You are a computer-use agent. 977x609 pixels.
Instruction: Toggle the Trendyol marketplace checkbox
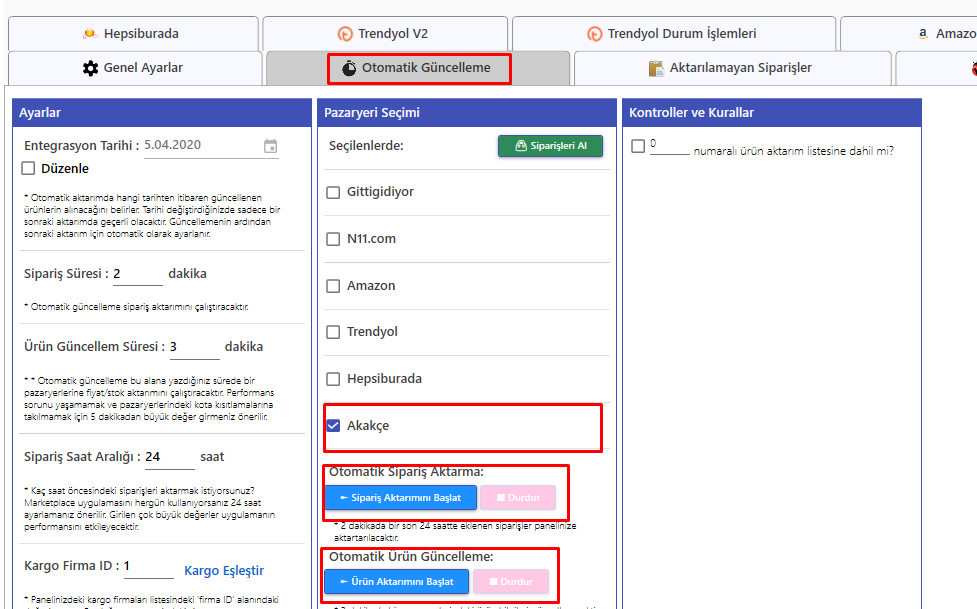[333, 332]
